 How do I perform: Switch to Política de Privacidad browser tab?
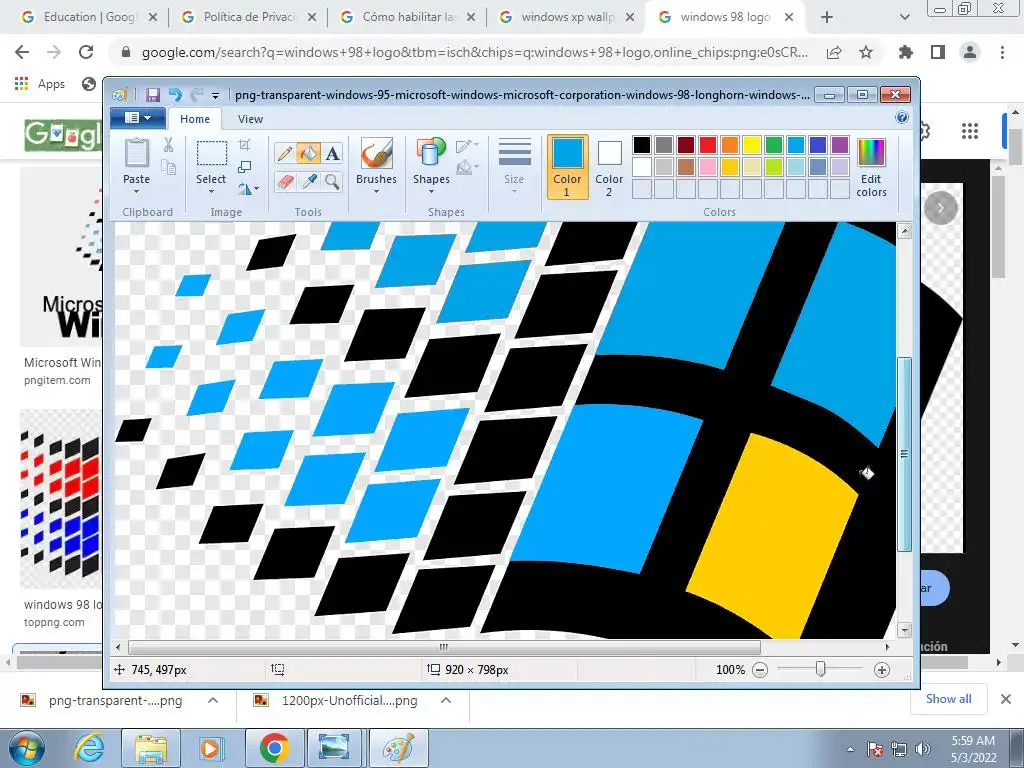click(x=249, y=17)
